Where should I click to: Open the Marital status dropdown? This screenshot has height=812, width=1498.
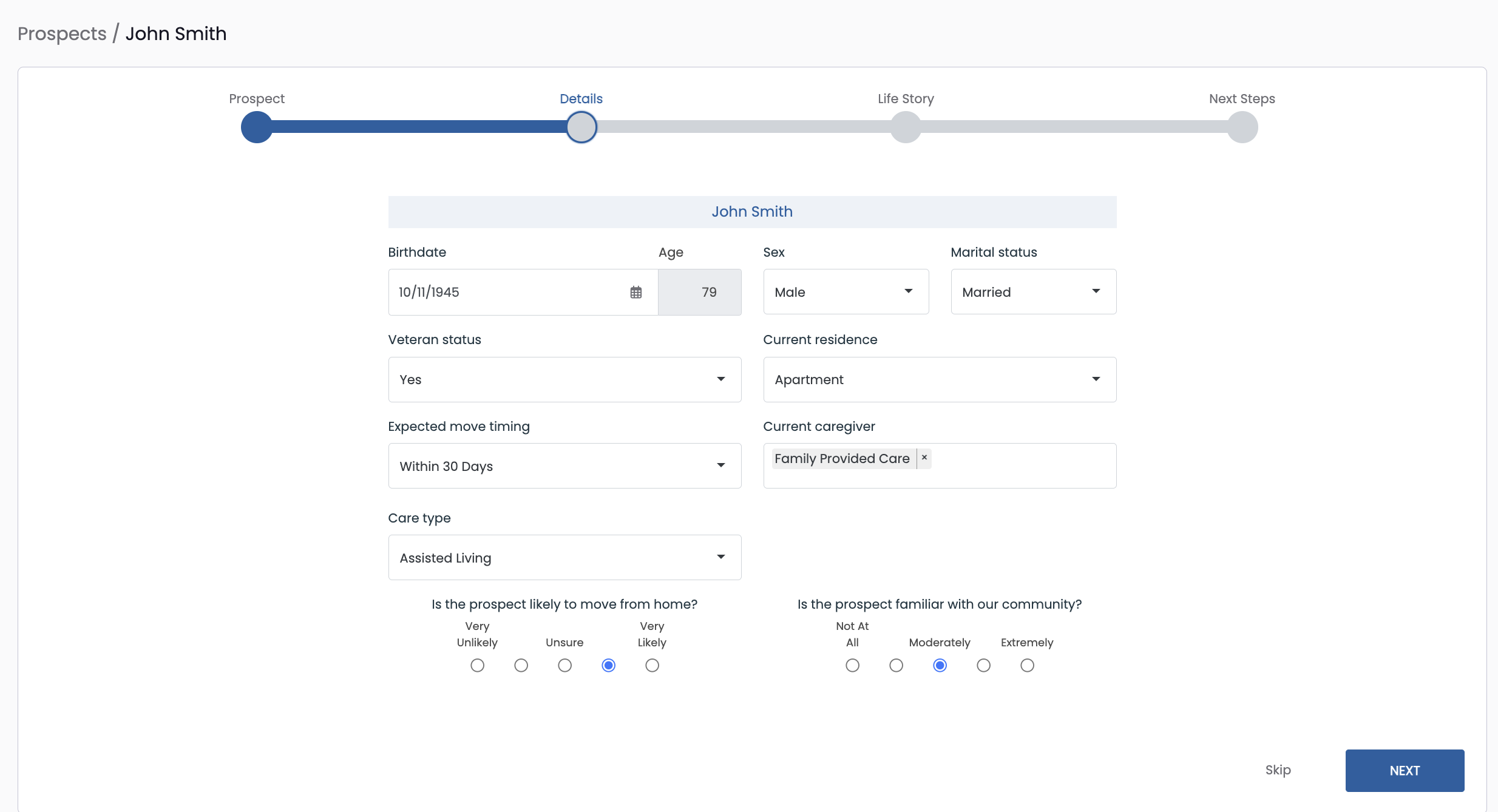[x=1033, y=292]
